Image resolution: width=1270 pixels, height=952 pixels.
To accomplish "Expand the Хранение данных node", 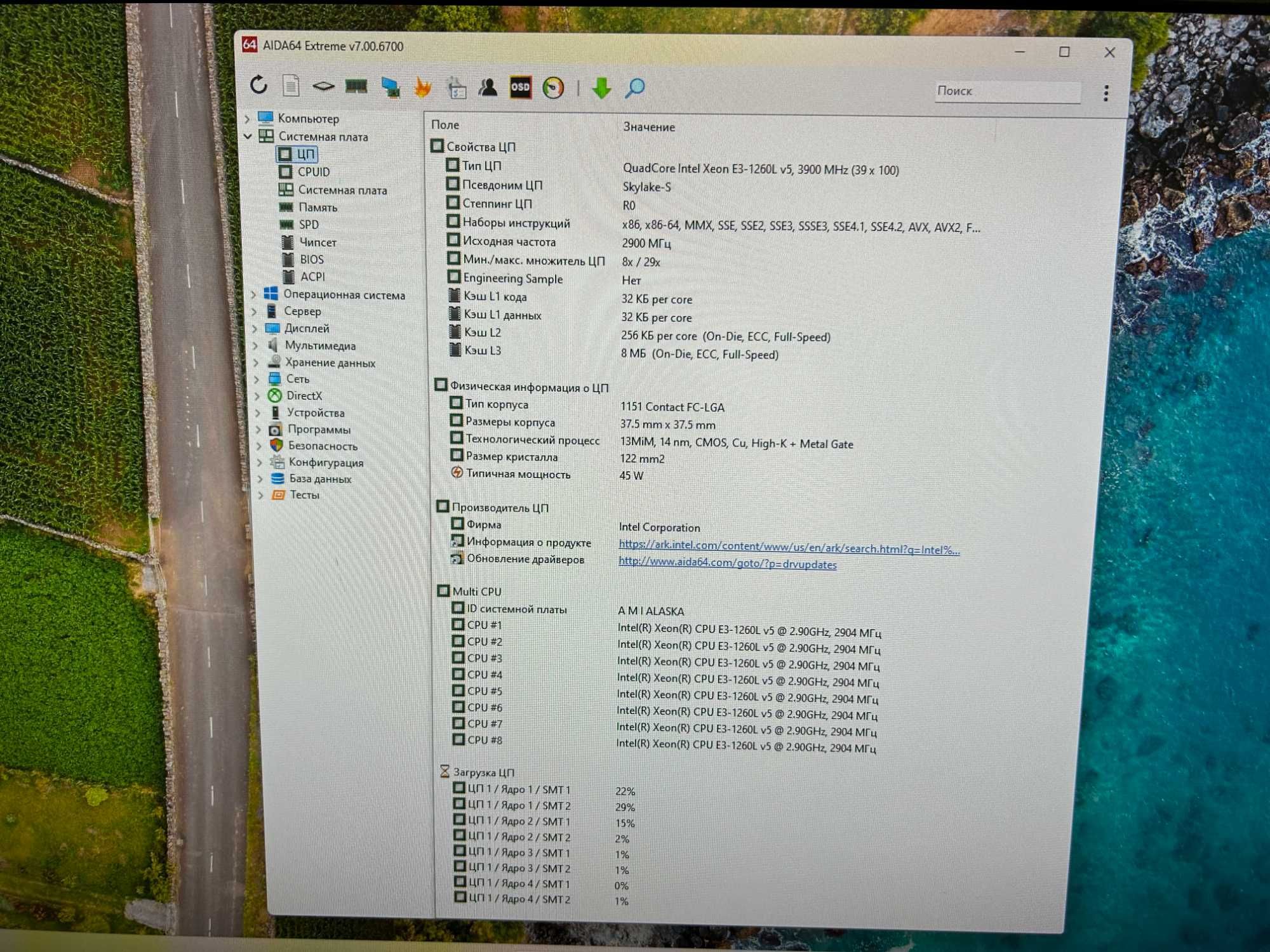I will click(257, 363).
